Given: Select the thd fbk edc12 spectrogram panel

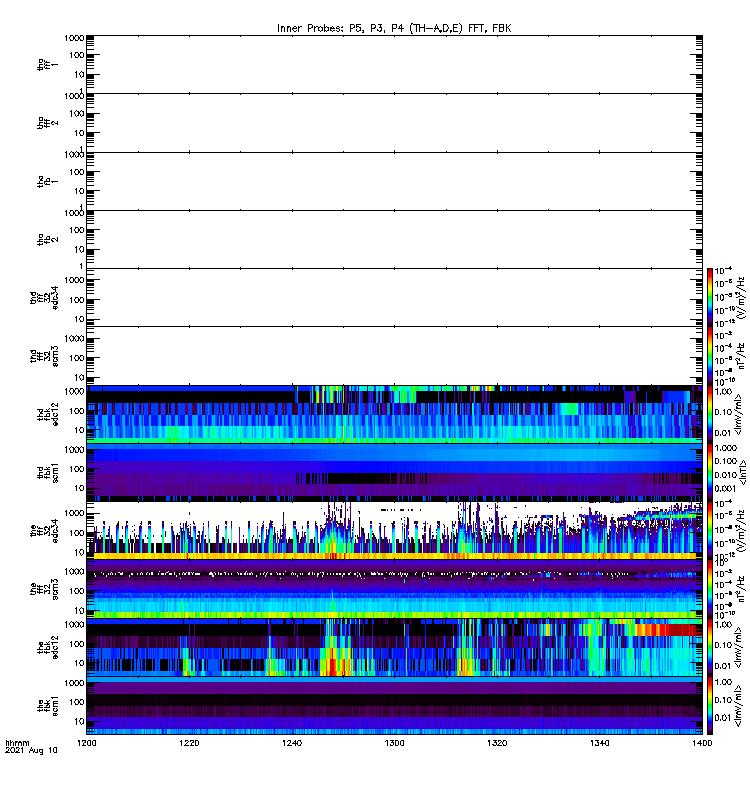Looking at the screenshot, I should [x=394, y=414].
